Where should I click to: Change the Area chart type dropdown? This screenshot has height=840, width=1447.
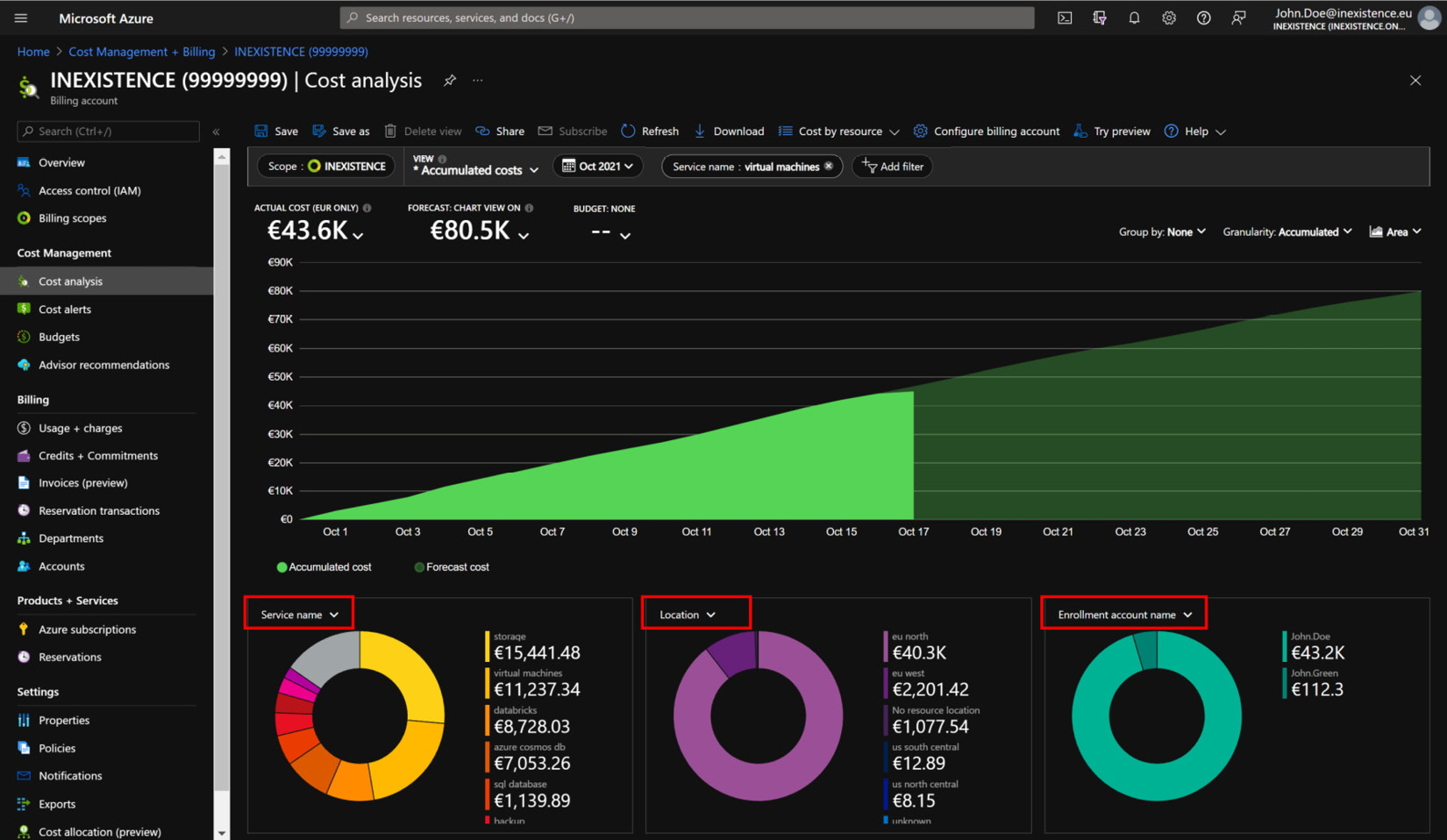point(1395,232)
